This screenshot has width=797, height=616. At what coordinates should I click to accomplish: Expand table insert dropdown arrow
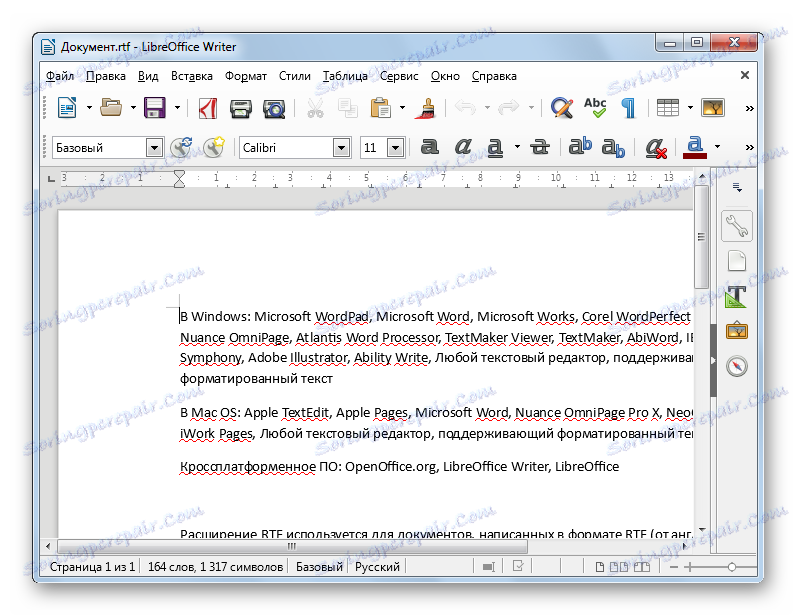point(690,108)
